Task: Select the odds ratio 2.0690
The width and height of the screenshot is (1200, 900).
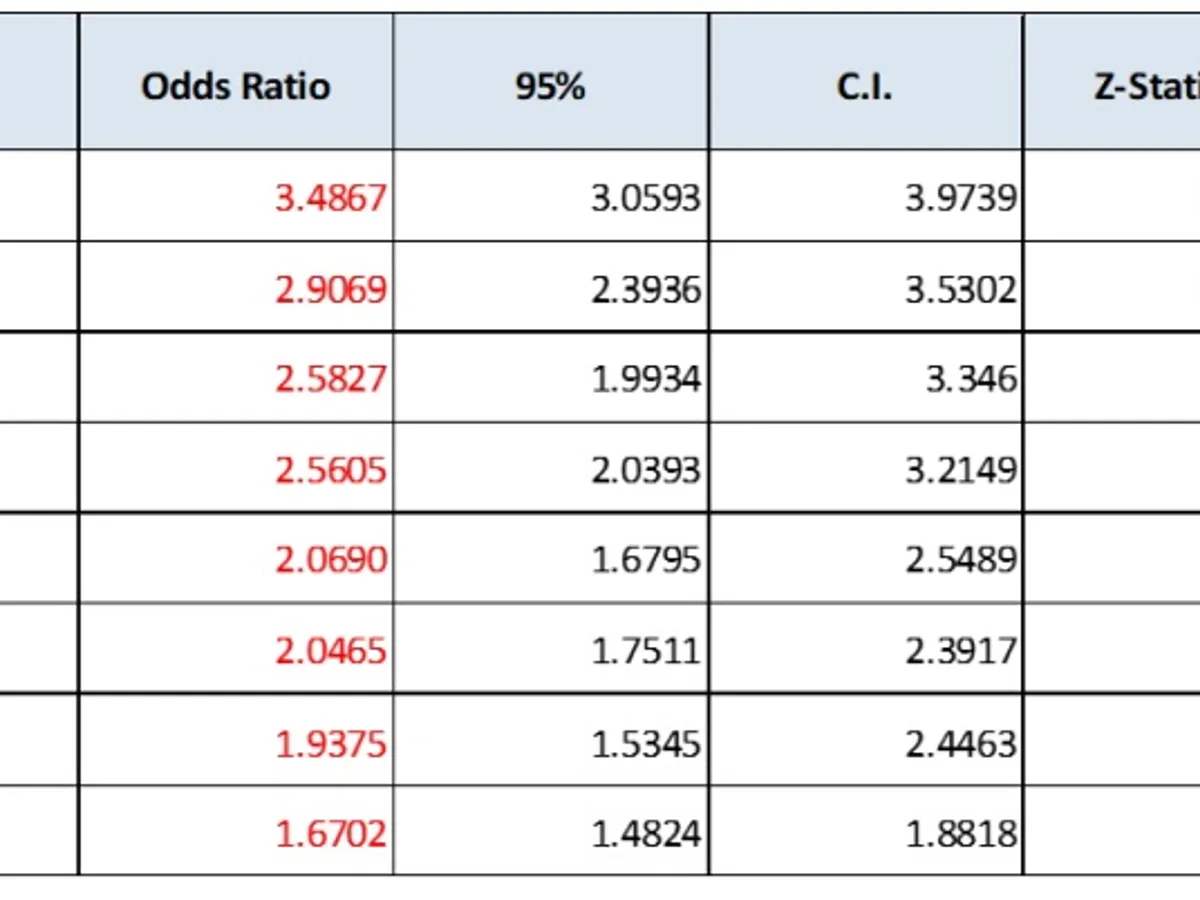Action: pos(330,559)
